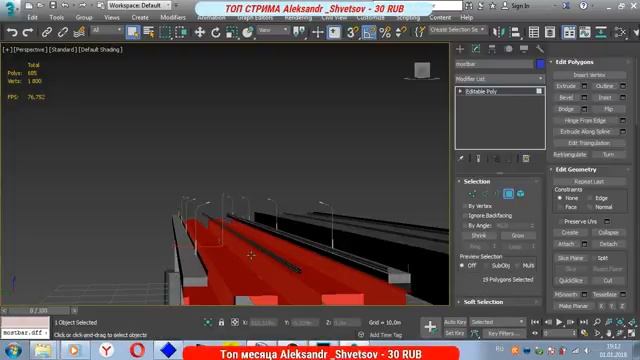Choose the Rectangular Selection Region tool
Viewport: 640px width, 360px height.
tap(165, 32)
